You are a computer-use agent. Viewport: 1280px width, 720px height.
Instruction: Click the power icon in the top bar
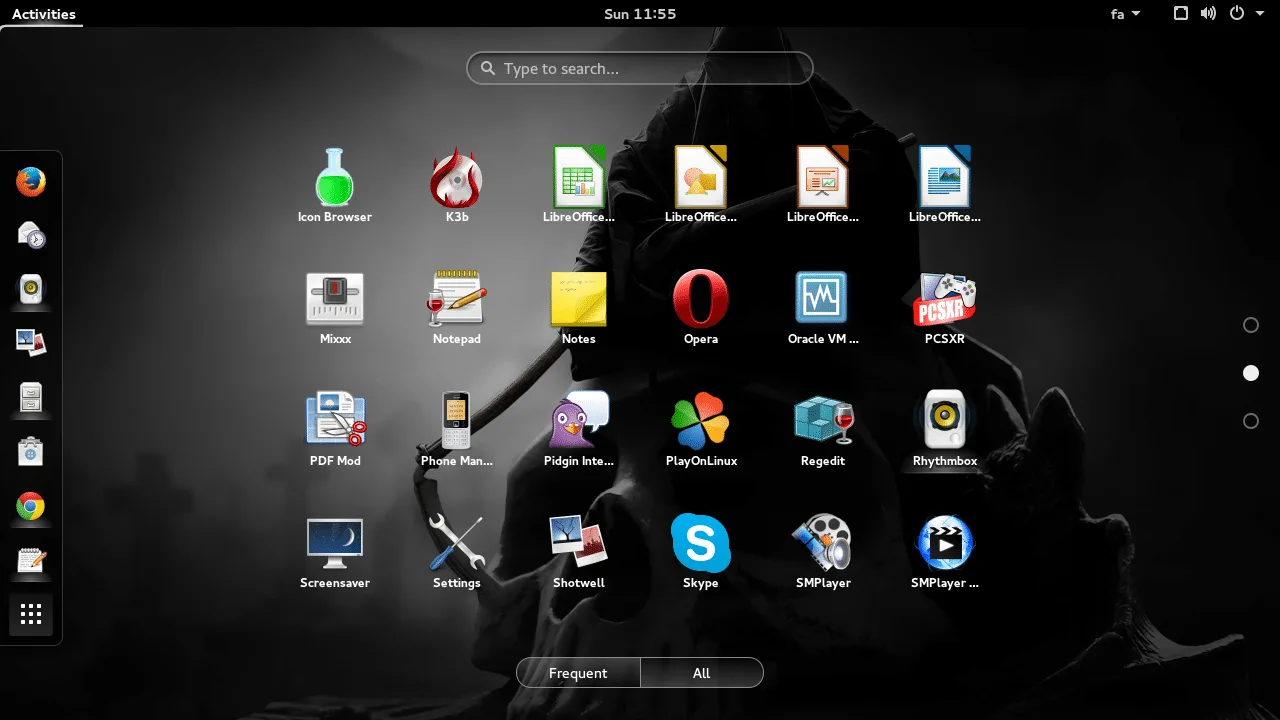(x=1237, y=14)
